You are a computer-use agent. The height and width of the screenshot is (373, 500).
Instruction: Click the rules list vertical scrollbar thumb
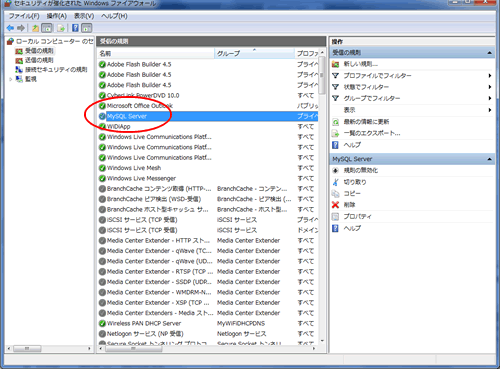(322, 75)
